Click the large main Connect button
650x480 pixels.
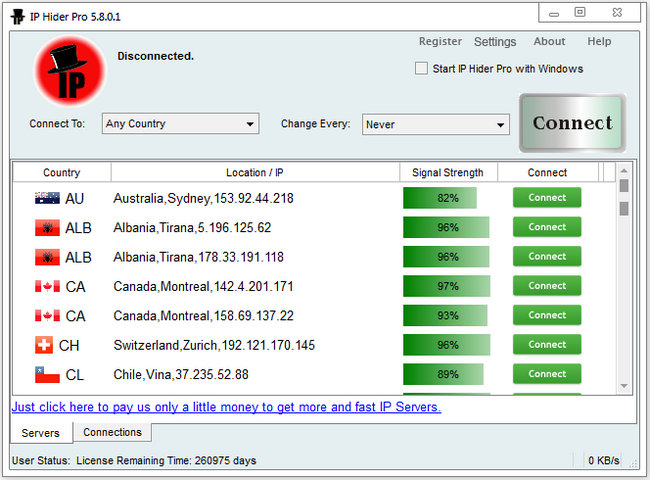572,123
